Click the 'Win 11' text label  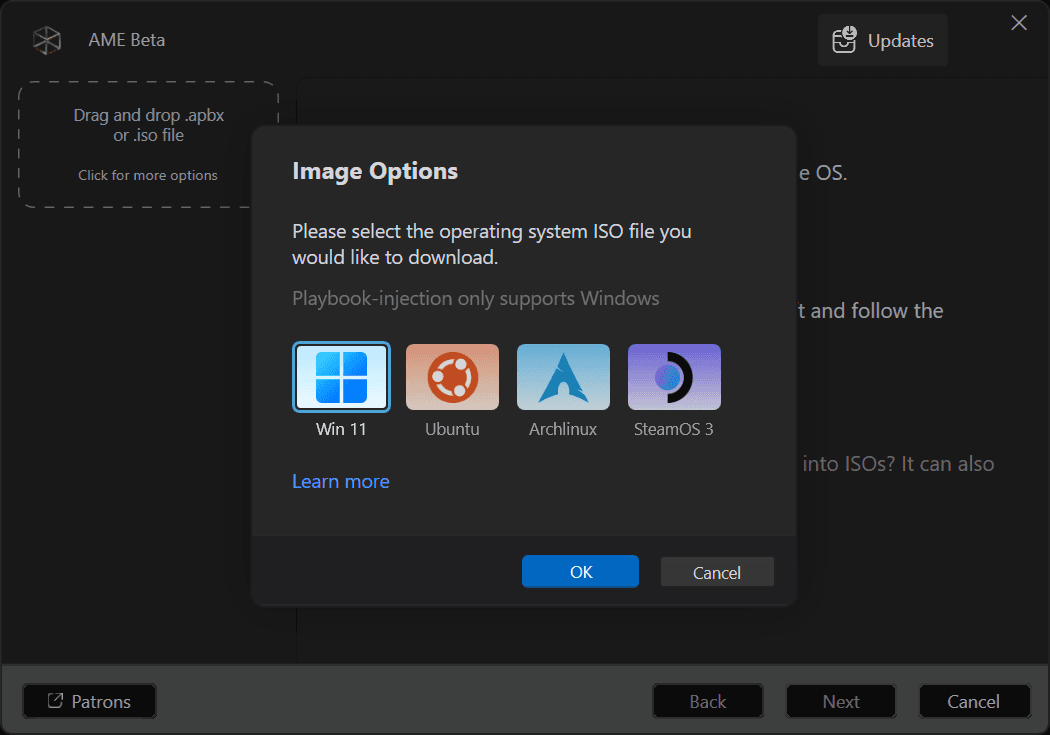(x=341, y=429)
